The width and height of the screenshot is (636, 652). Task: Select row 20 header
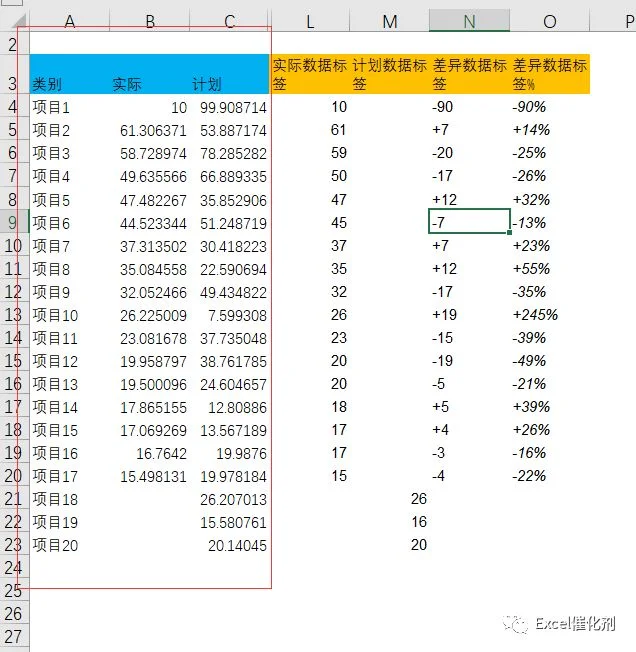point(14,476)
